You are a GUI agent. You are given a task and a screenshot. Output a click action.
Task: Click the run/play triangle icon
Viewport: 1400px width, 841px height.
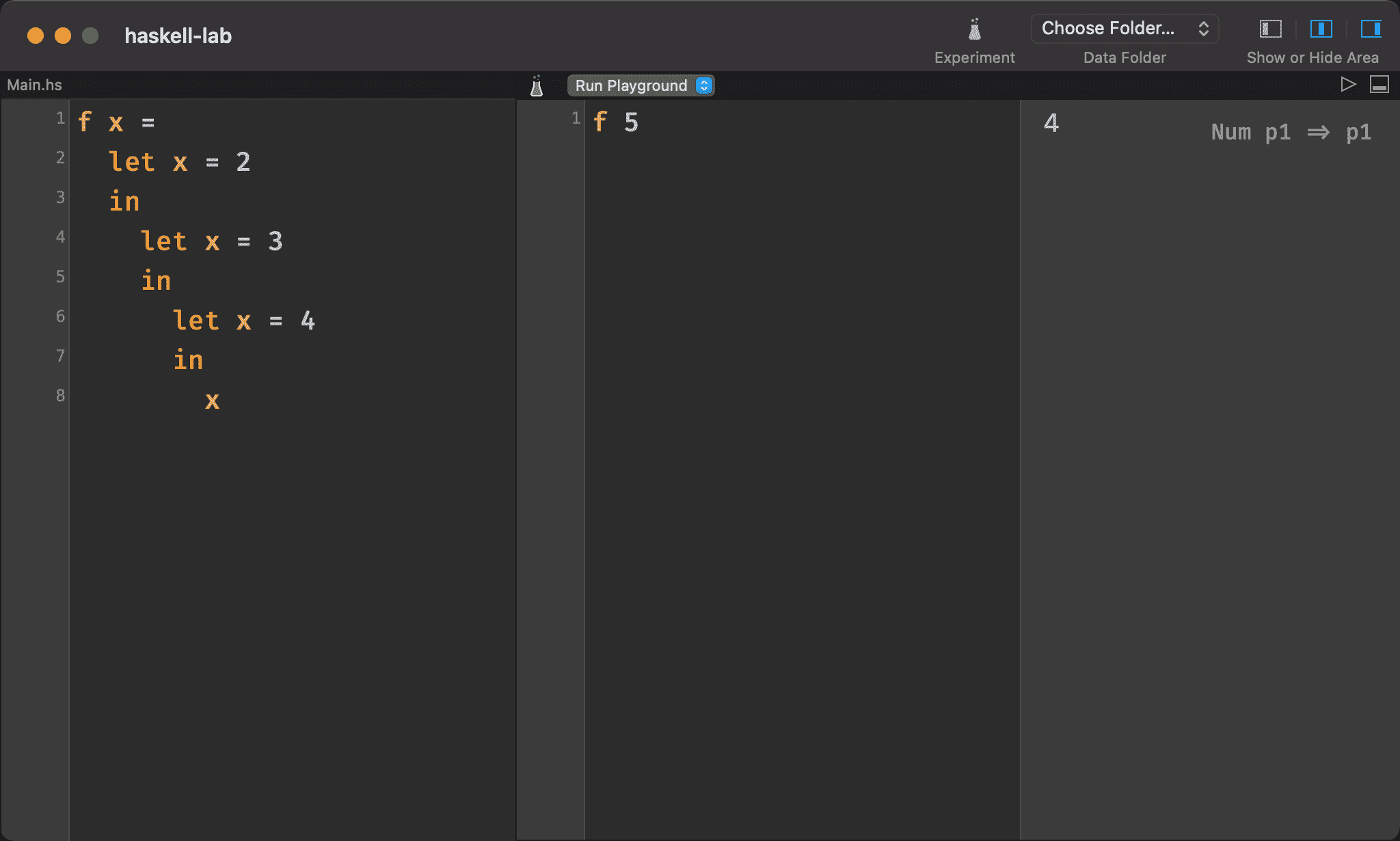[1347, 85]
